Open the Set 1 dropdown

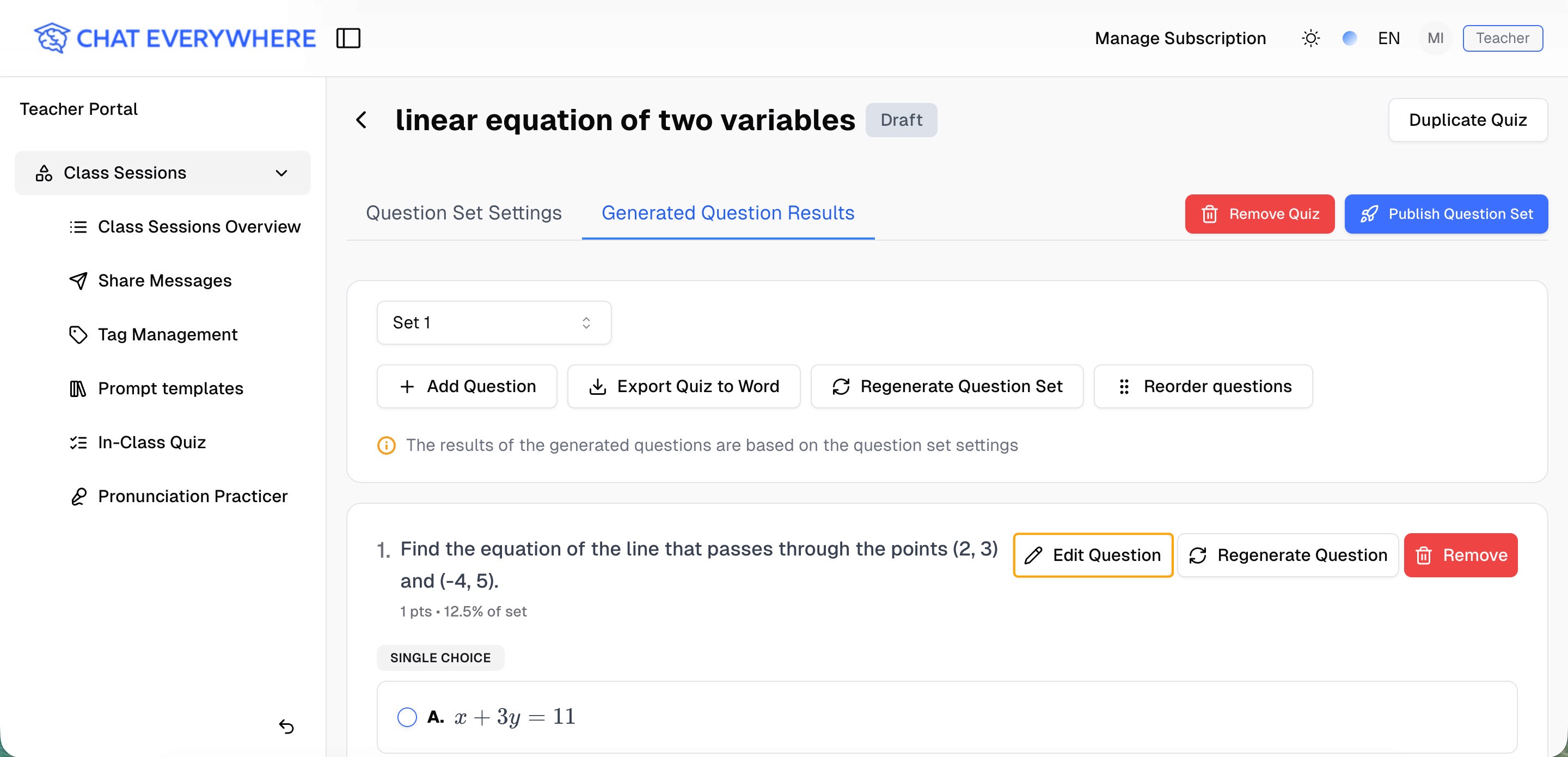(494, 323)
